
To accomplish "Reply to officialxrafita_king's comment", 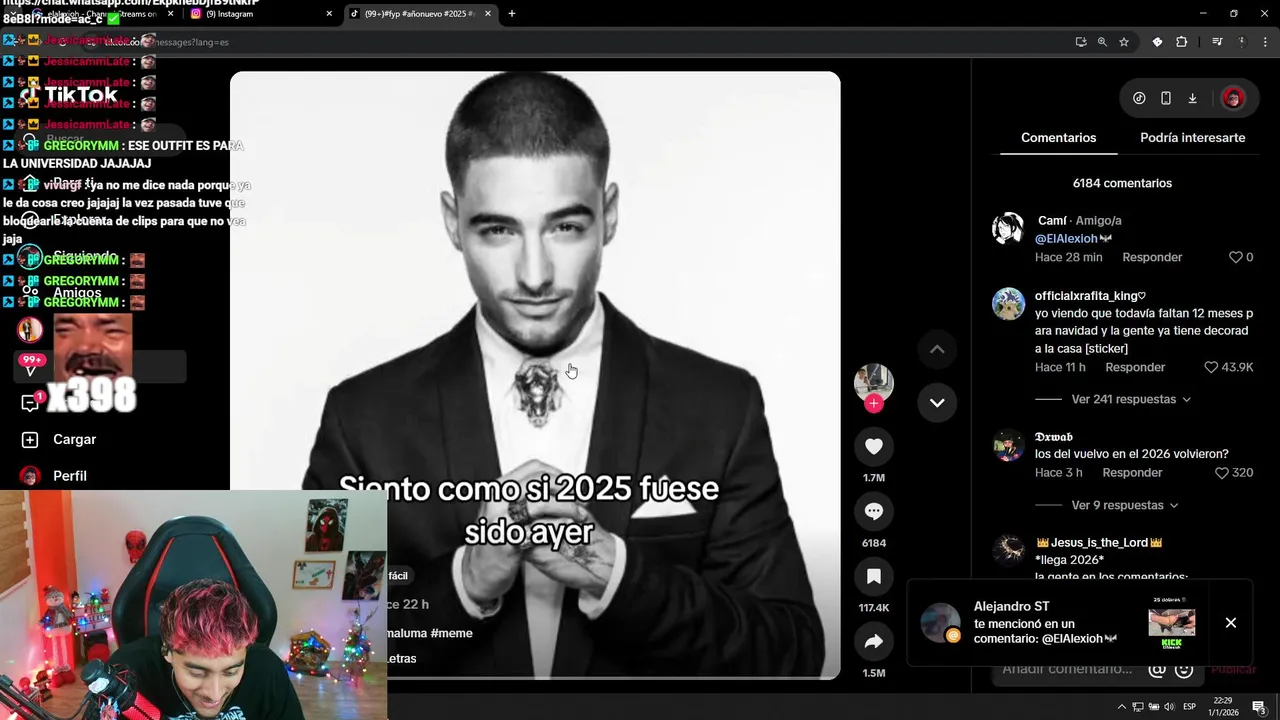I will [x=1135, y=367].
